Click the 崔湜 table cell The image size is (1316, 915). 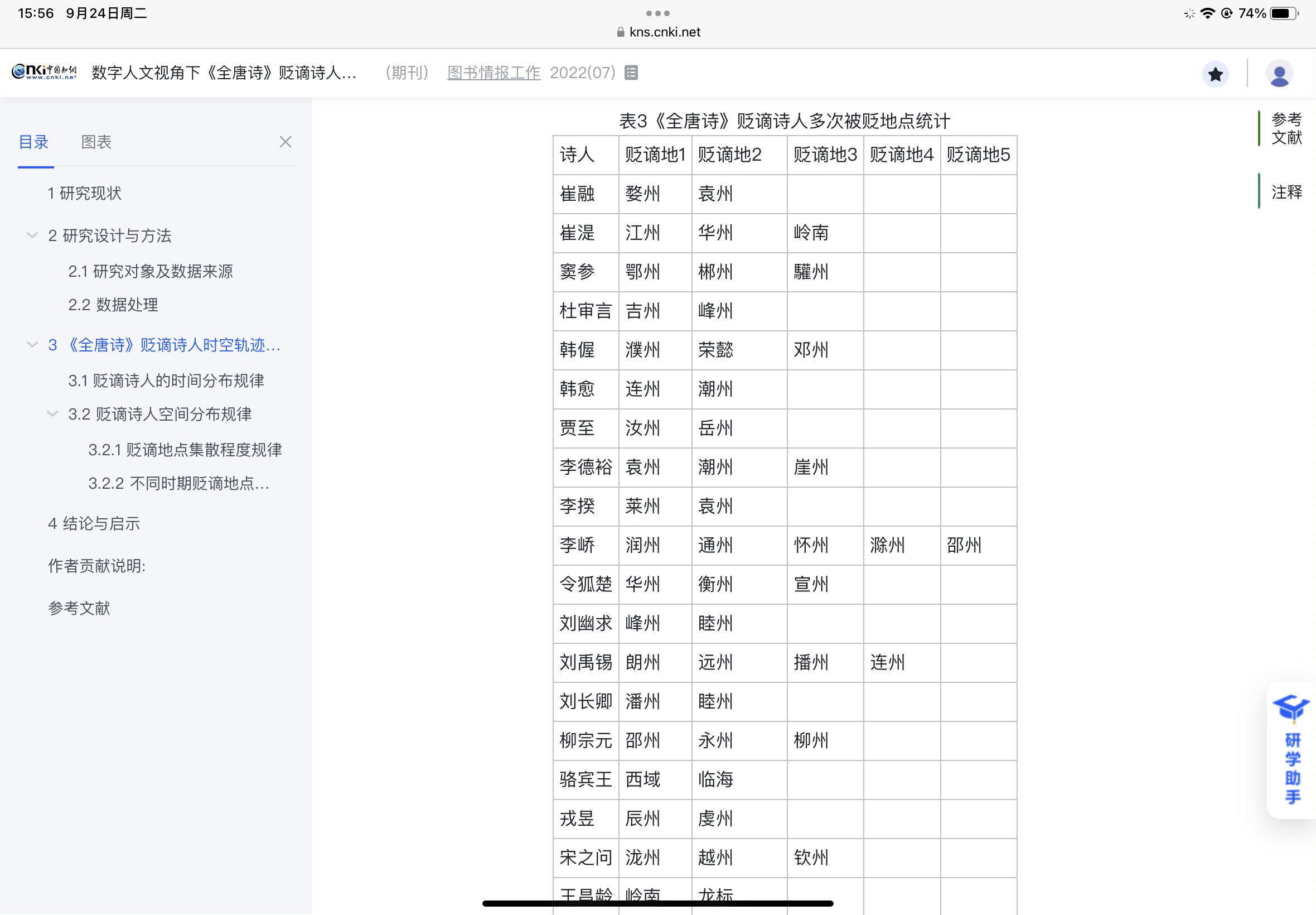tap(586, 233)
